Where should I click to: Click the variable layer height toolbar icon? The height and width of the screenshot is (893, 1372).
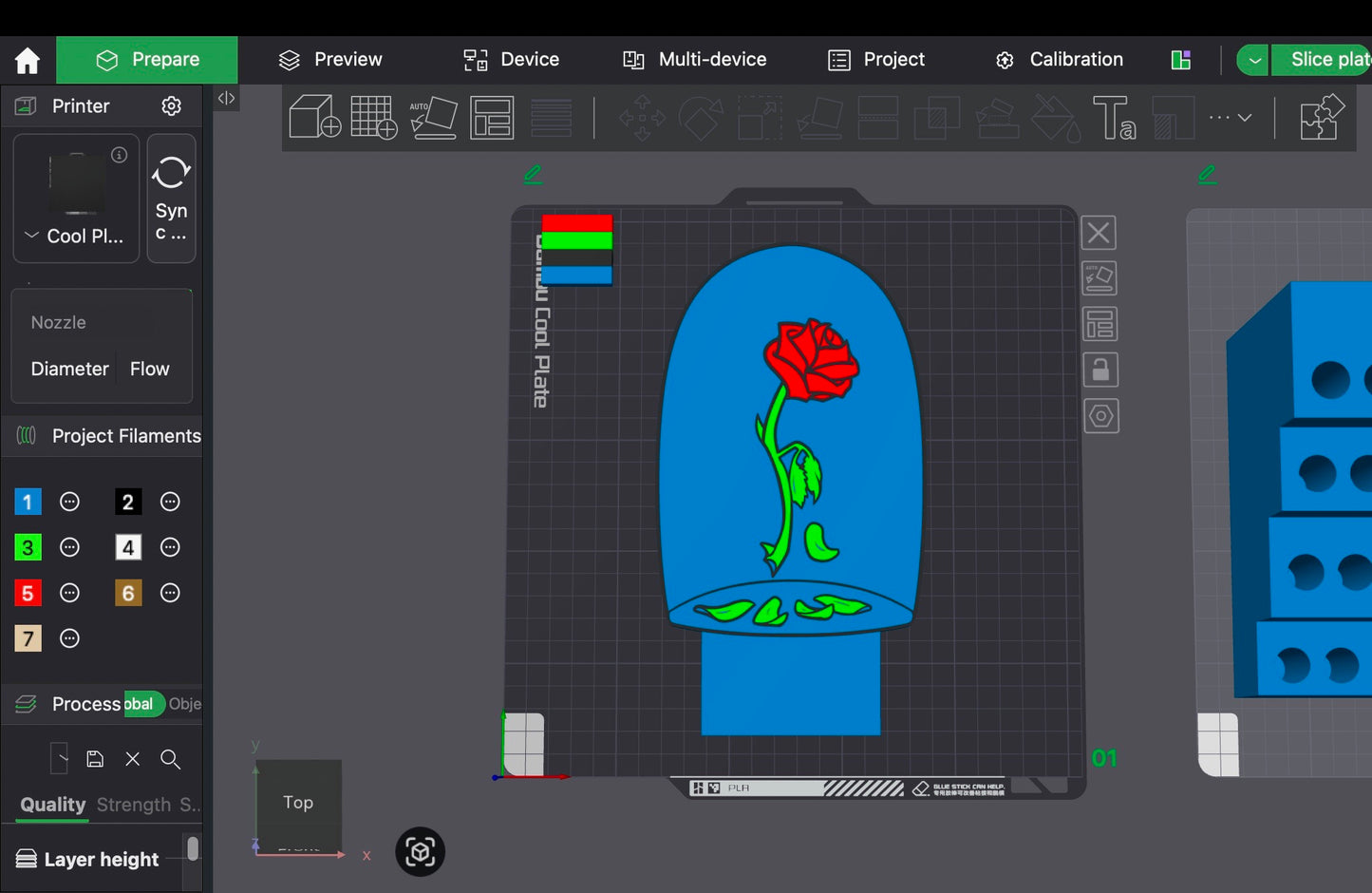pos(552,117)
